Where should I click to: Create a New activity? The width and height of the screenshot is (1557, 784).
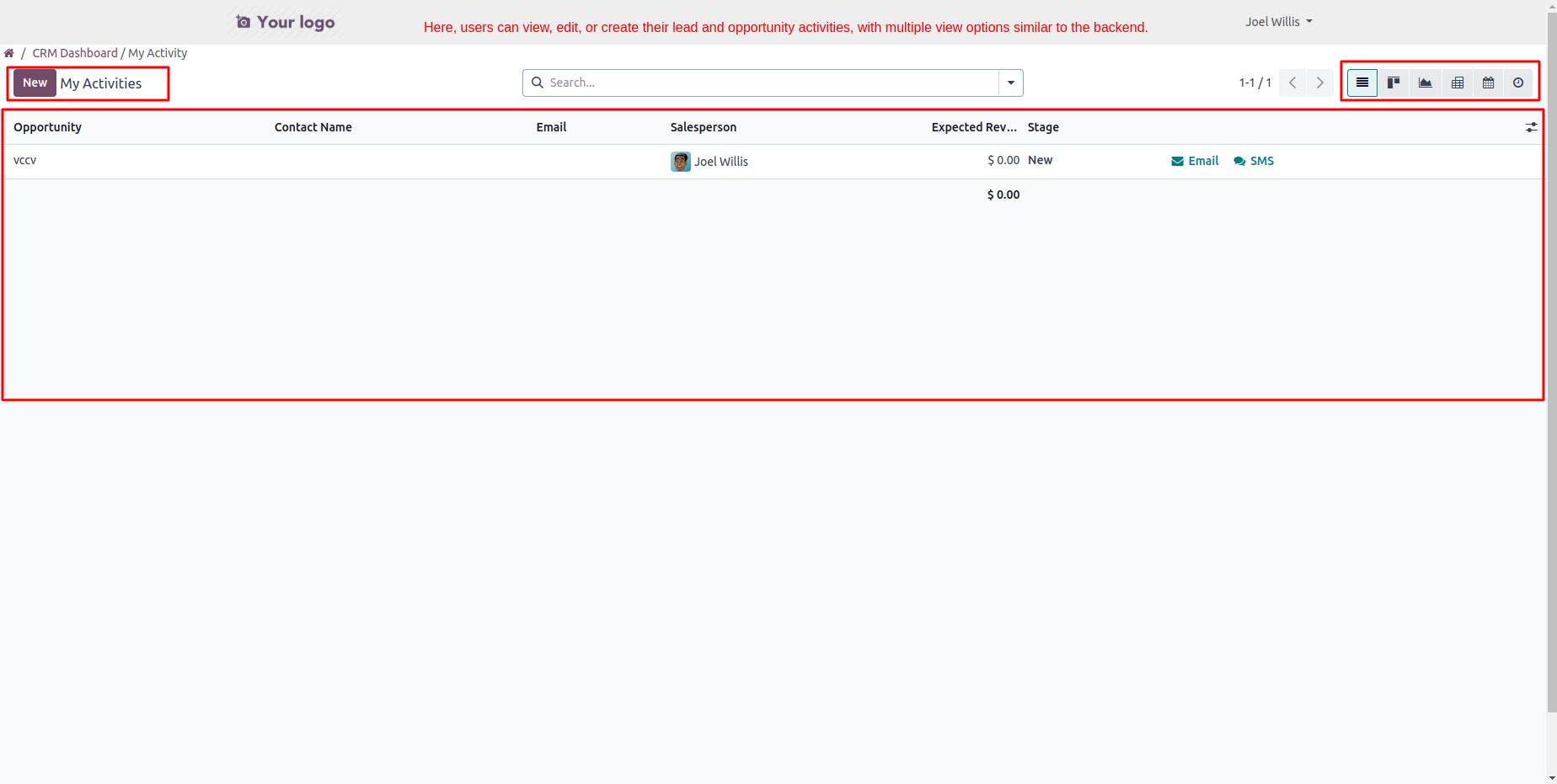(35, 83)
